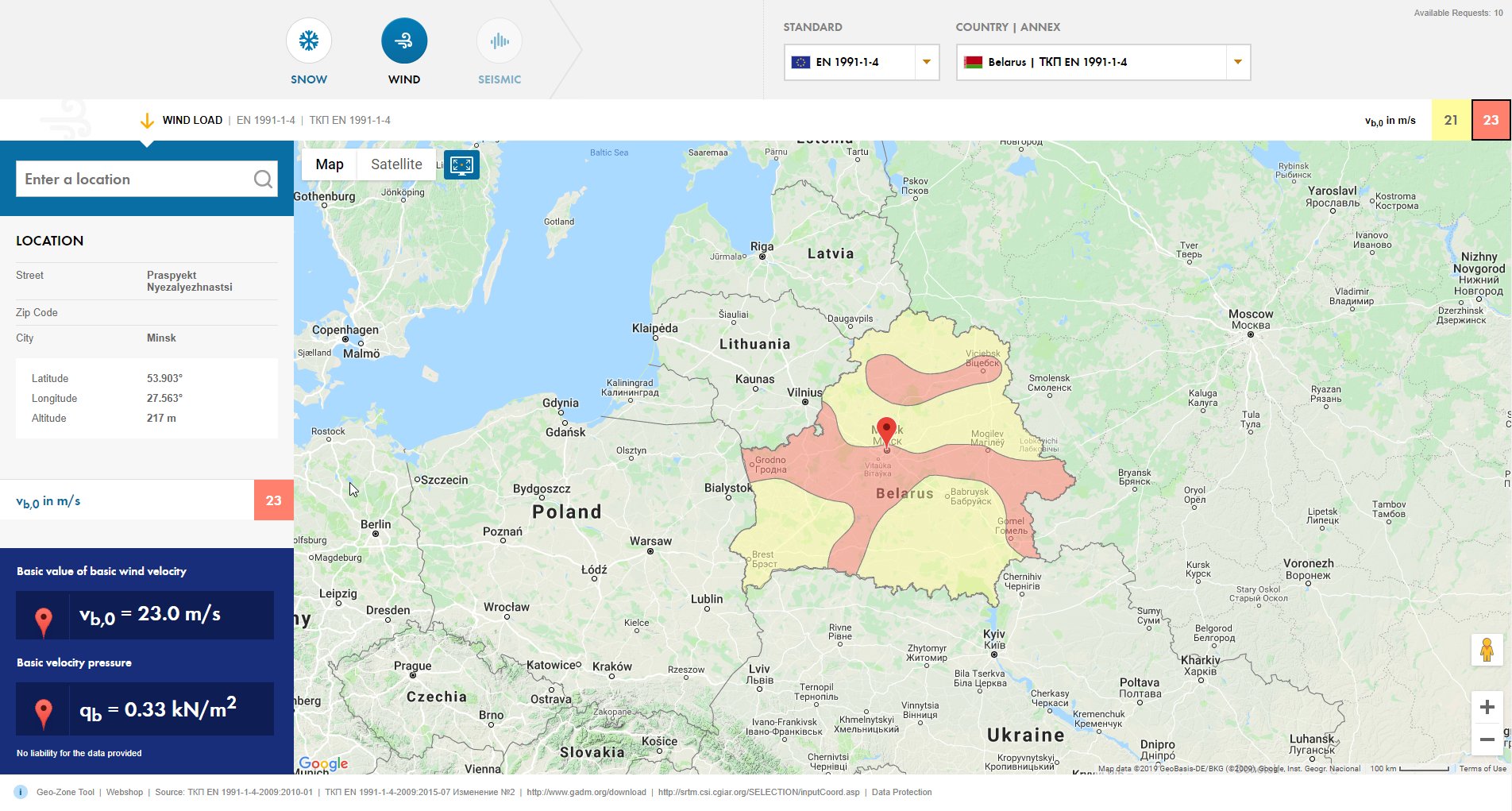
Task: Click the longitude value 27.563°
Action: tap(164, 399)
